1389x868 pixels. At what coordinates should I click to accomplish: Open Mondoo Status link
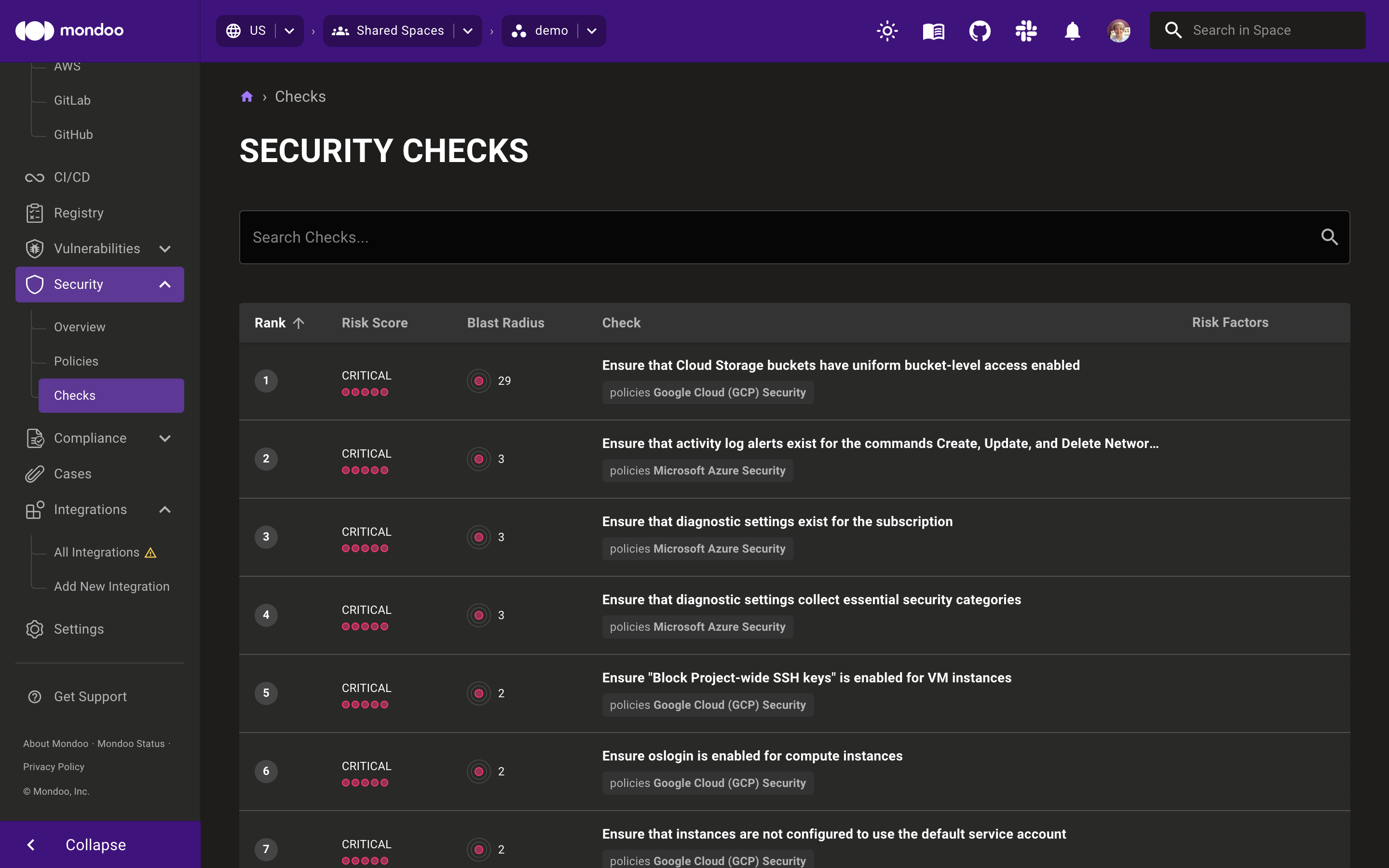(x=131, y=744)
